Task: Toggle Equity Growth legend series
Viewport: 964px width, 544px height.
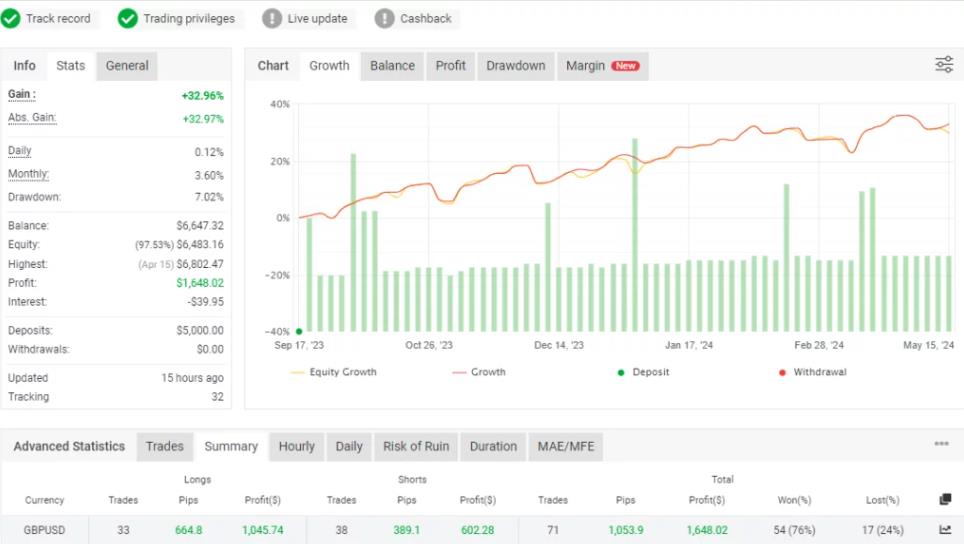Action: [334, 372]
